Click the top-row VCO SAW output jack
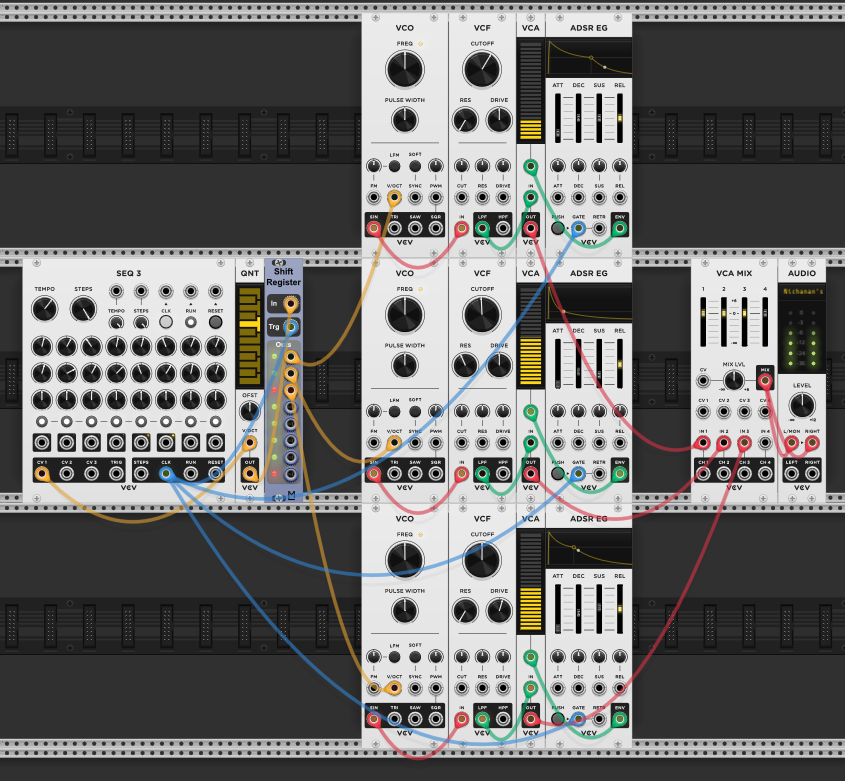This screenshot has width=845, height=781. pos(415,229)
